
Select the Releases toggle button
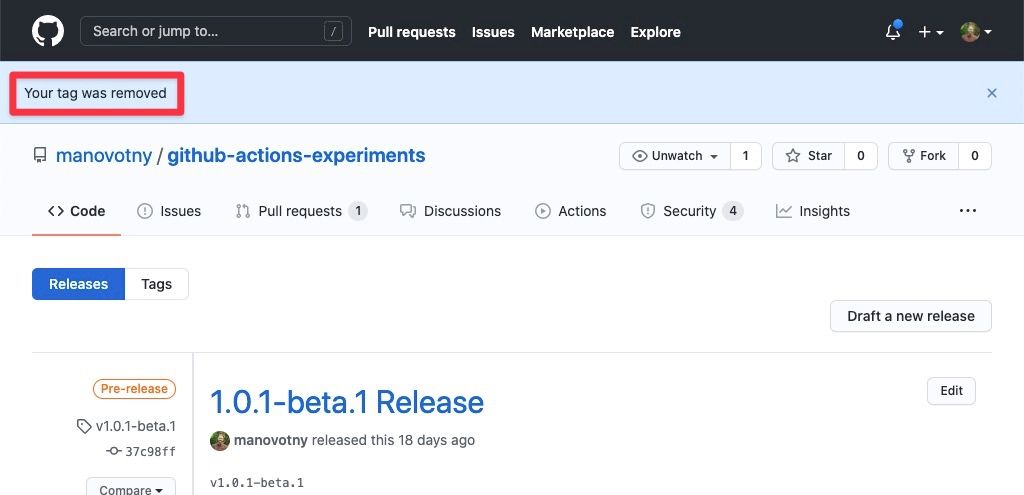coord(78,284)
